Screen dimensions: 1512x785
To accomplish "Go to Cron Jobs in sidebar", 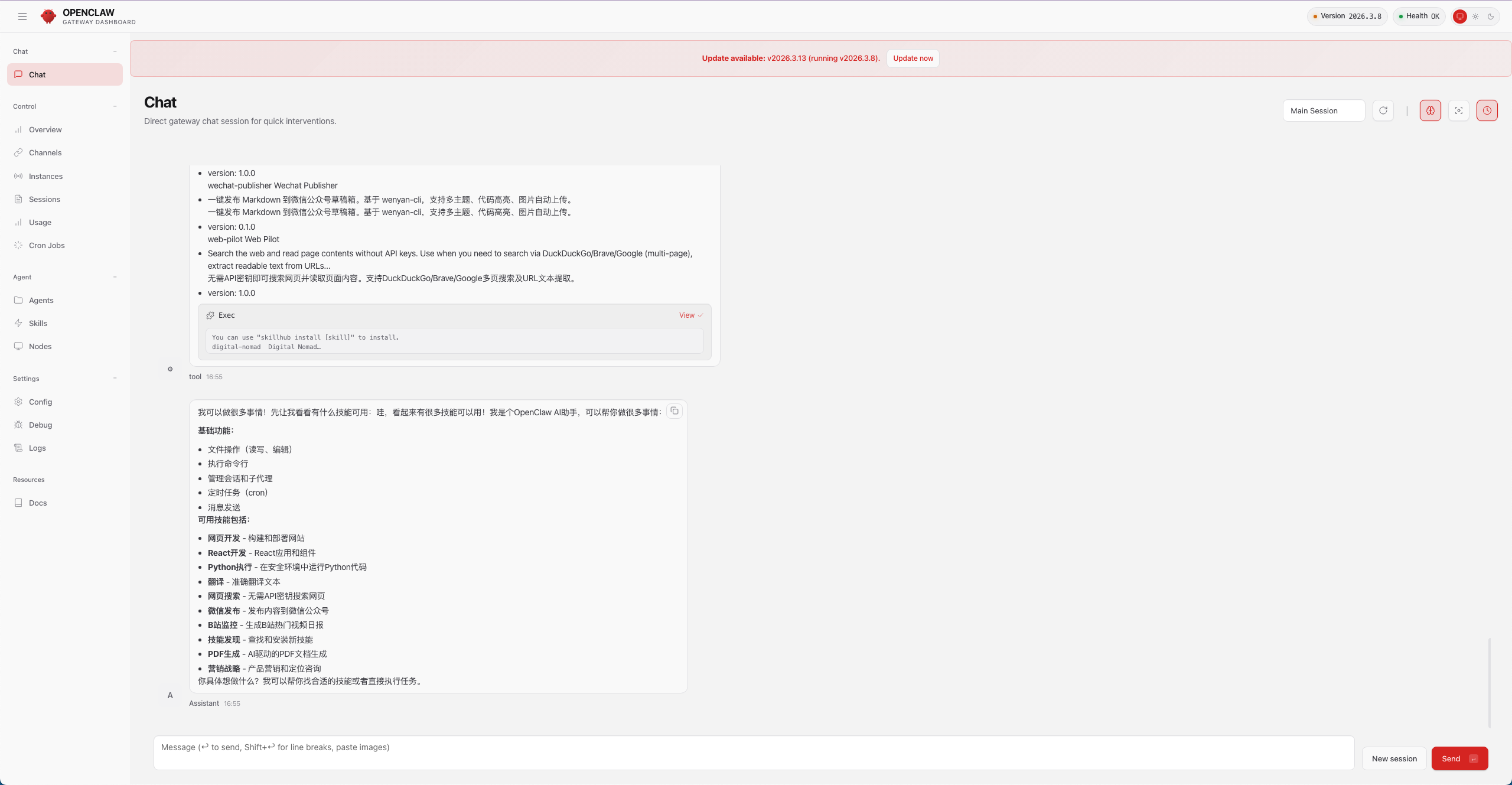I will click(47, 245).
